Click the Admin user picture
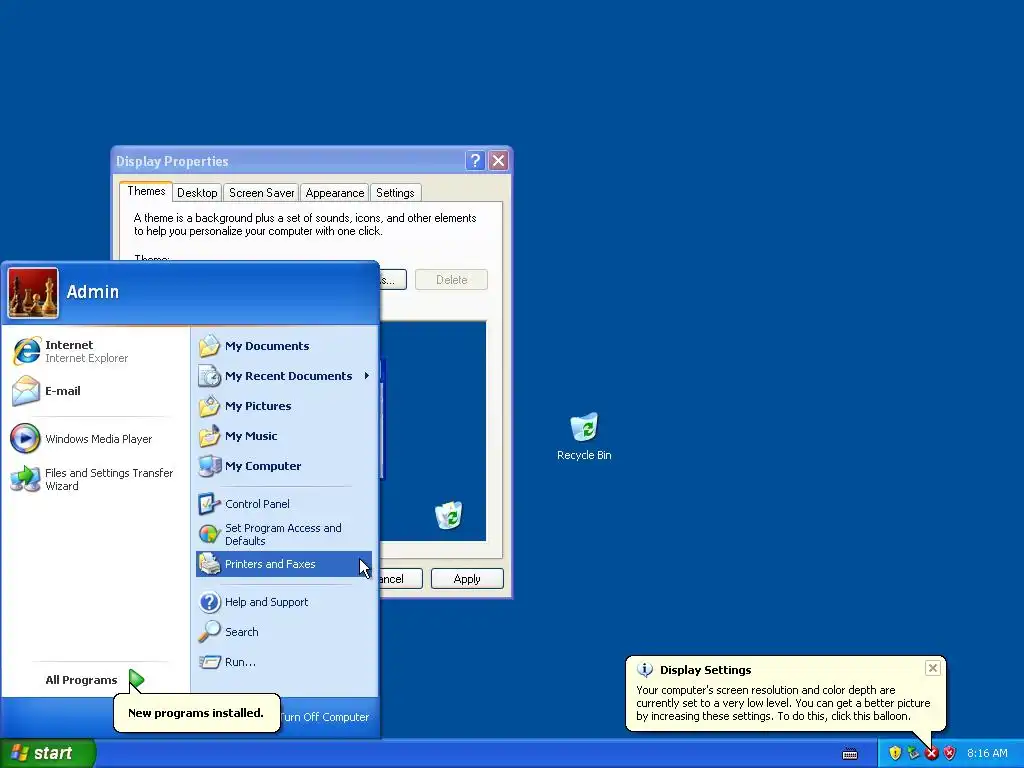This screenshot has height=768, width=1024. click(x=33, y=293)
